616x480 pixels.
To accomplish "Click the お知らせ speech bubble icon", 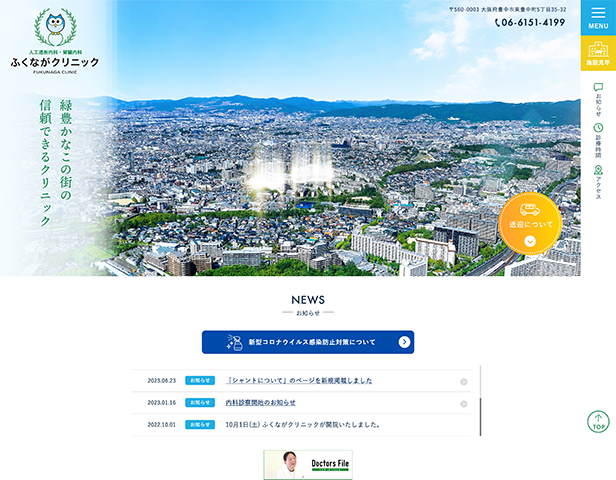I will click(x=598, y=87).
